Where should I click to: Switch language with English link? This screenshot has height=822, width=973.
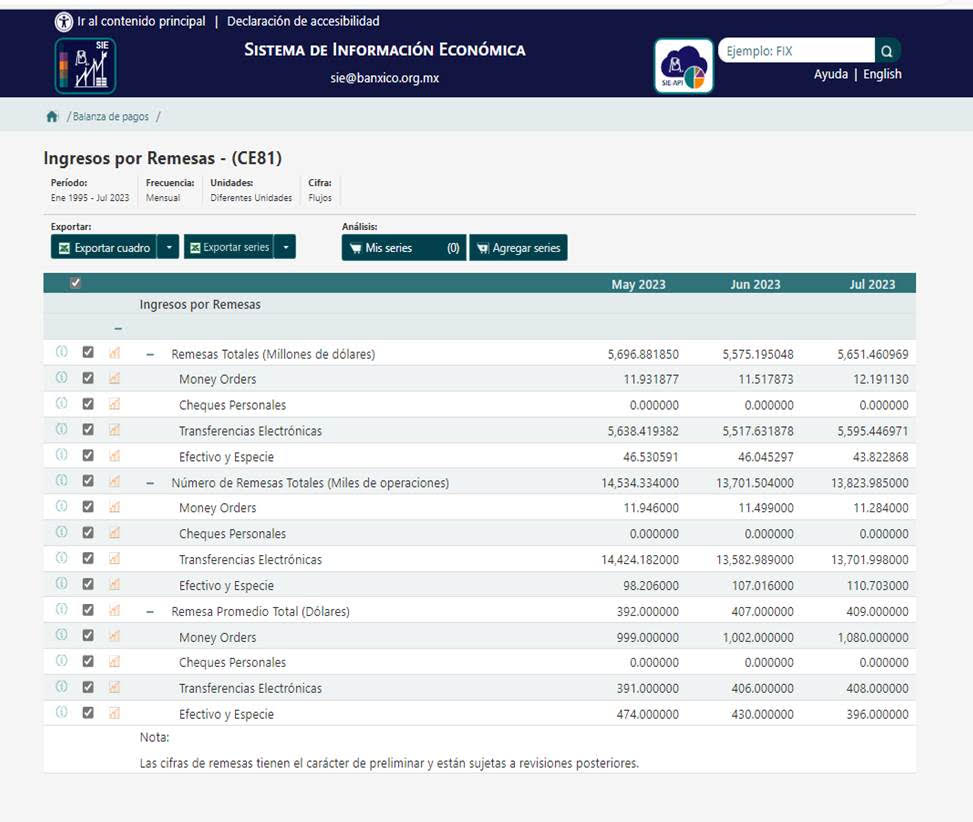coord(882,74)
